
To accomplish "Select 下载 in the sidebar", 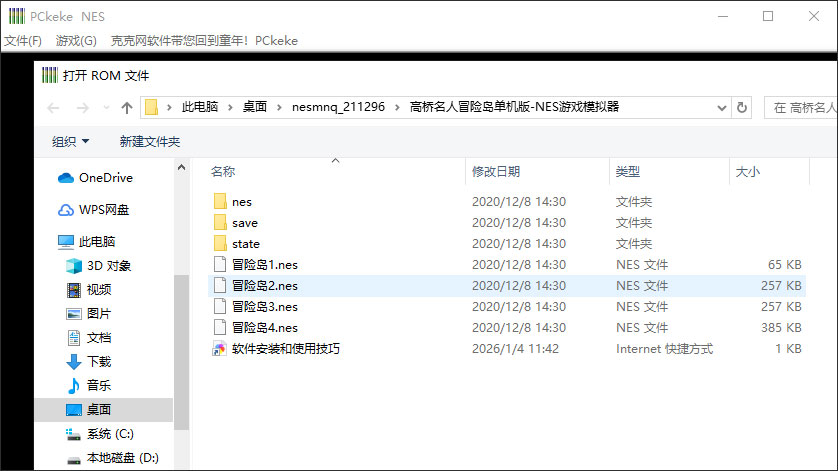I will (99, 362).
